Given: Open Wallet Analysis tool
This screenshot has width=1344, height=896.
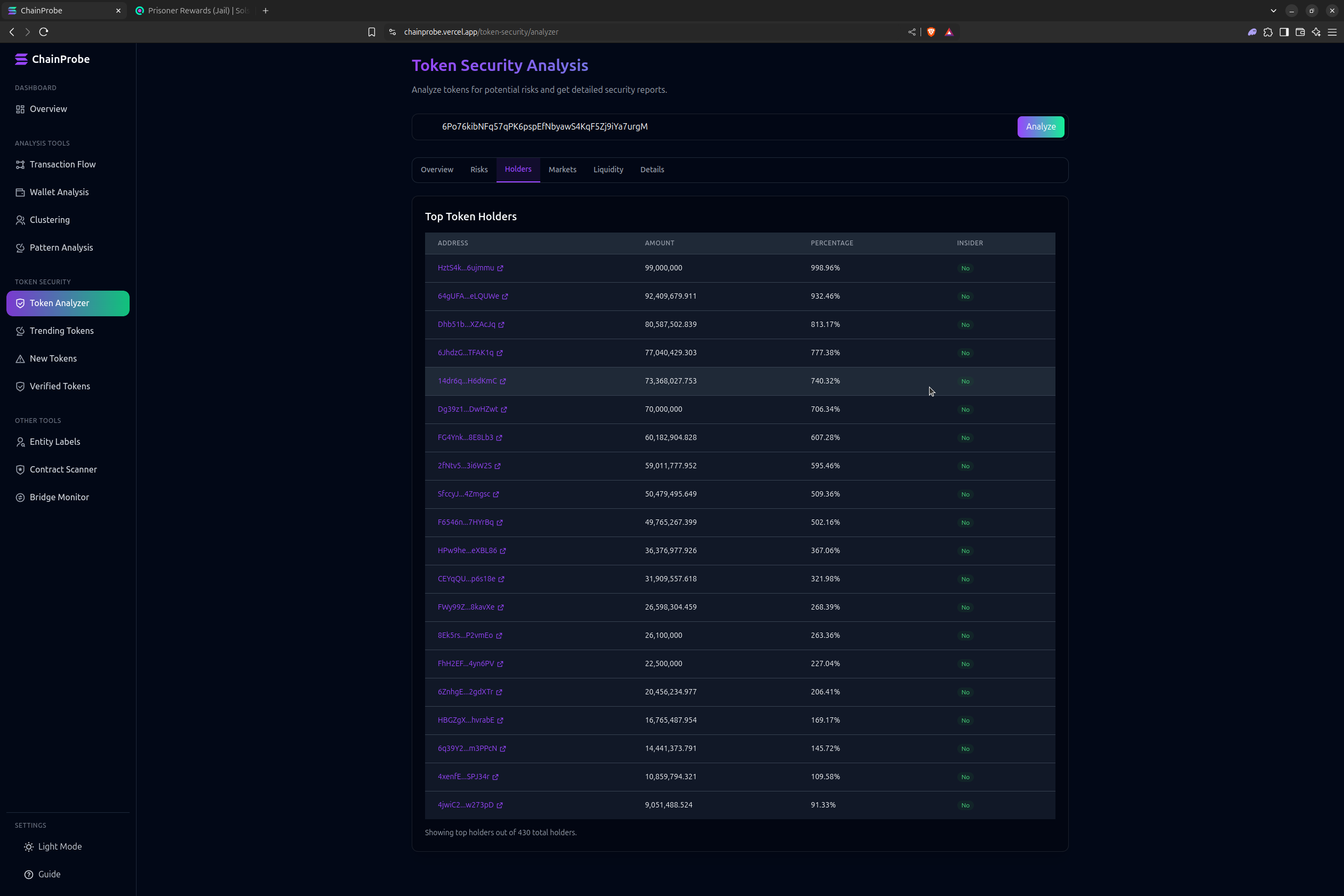Looking at the screenshot, I should pyautogui.click(x=67, y=192).
